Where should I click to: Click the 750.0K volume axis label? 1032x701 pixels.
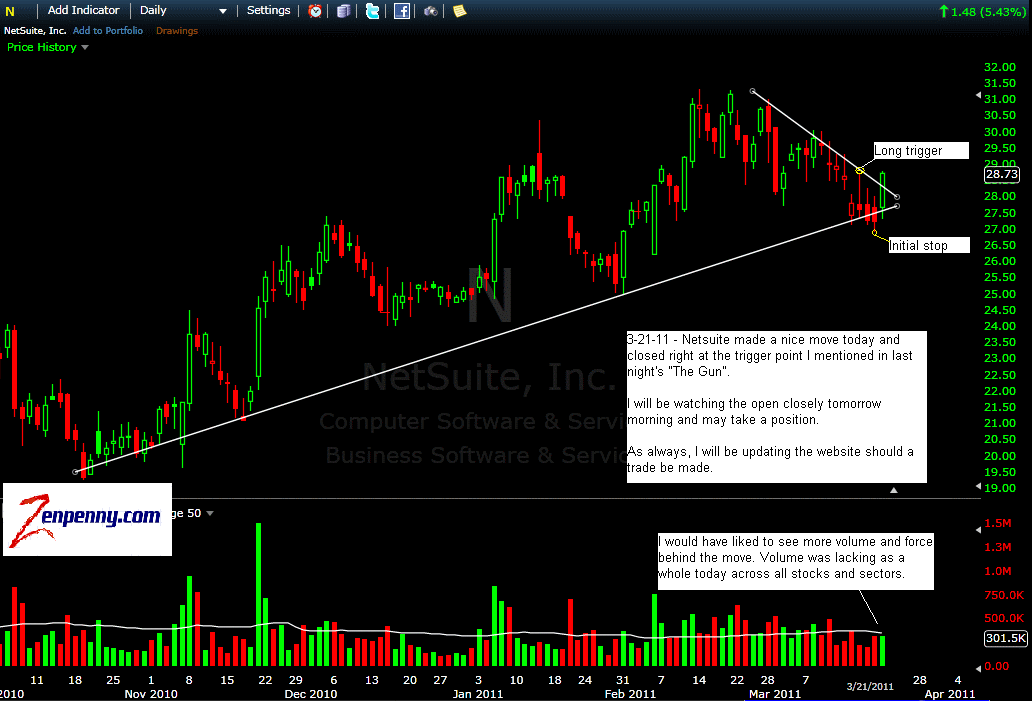click(1004, 595)
